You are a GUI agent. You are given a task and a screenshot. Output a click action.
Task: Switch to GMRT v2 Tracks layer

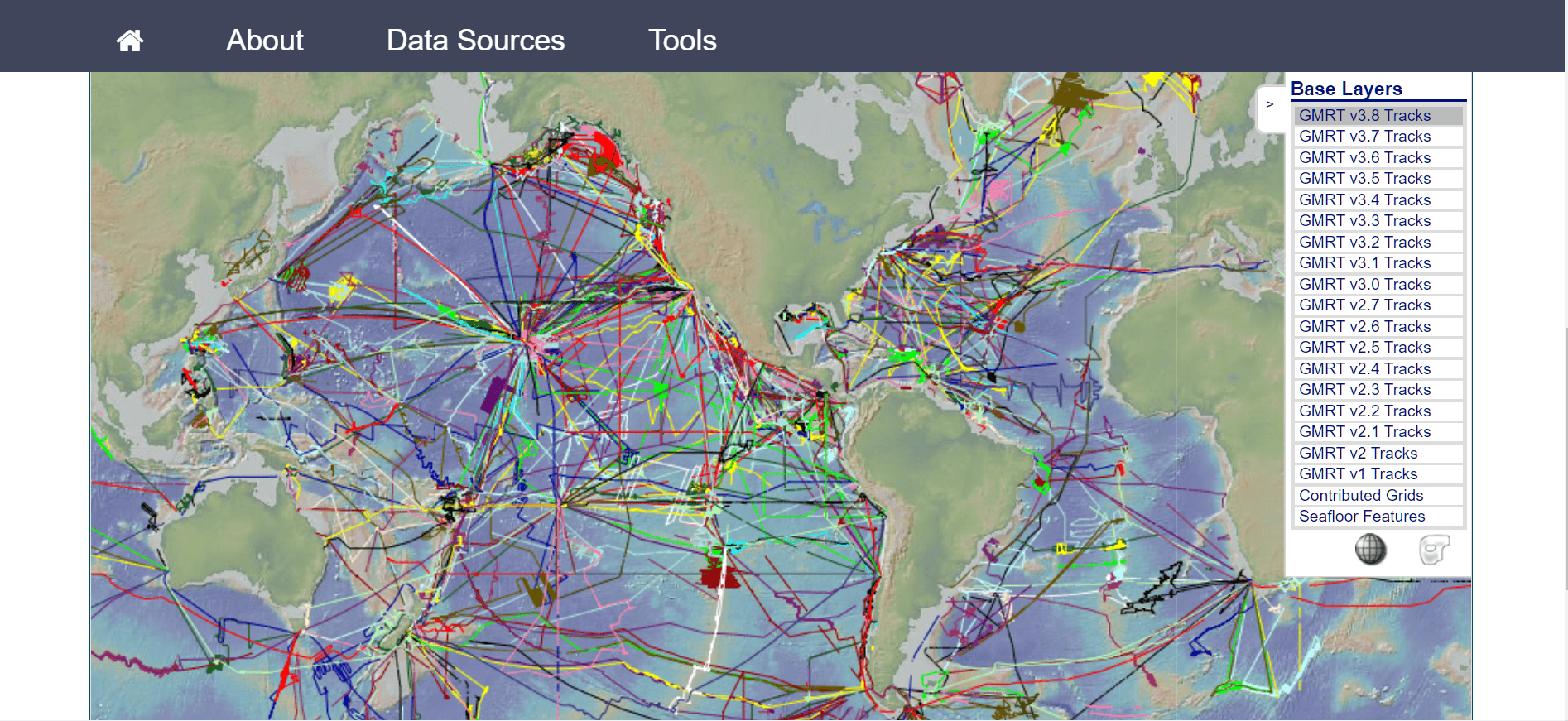click(1358, 454)
